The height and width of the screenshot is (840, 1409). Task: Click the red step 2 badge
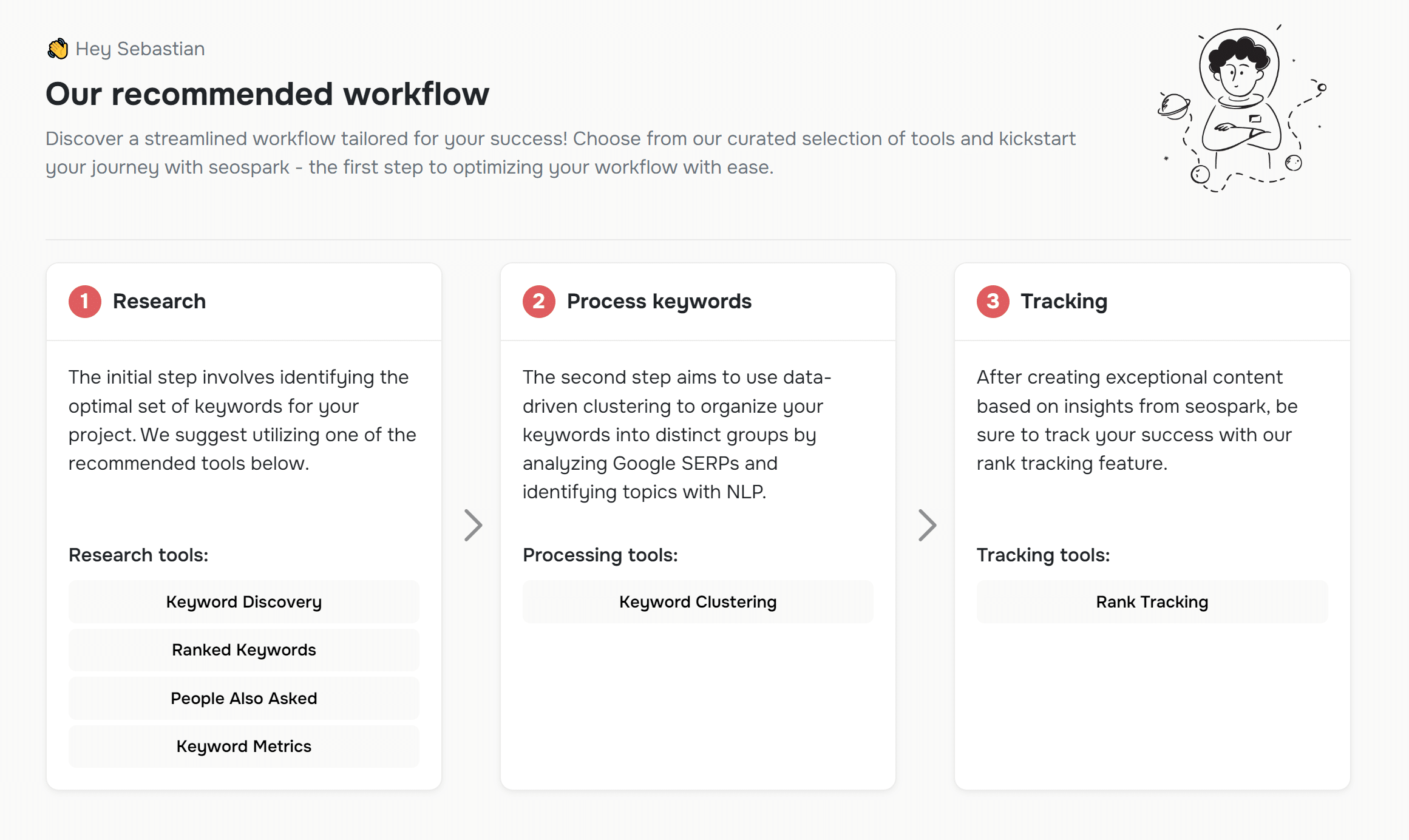point(538,302)
